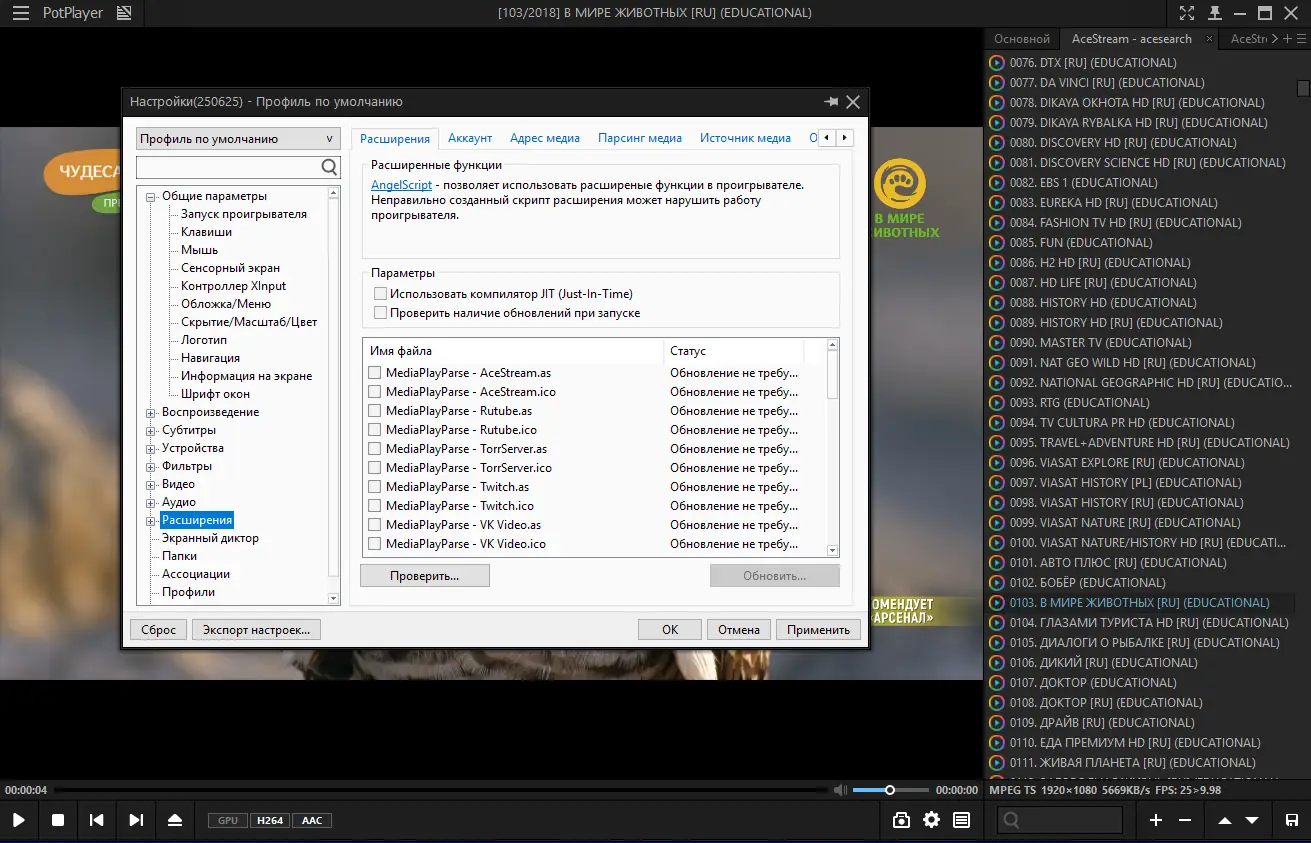Switch to the 'Аккаунт' tab
This screenshot has height=843, width=1311.
pyautogui.click(x=469, y=138)
